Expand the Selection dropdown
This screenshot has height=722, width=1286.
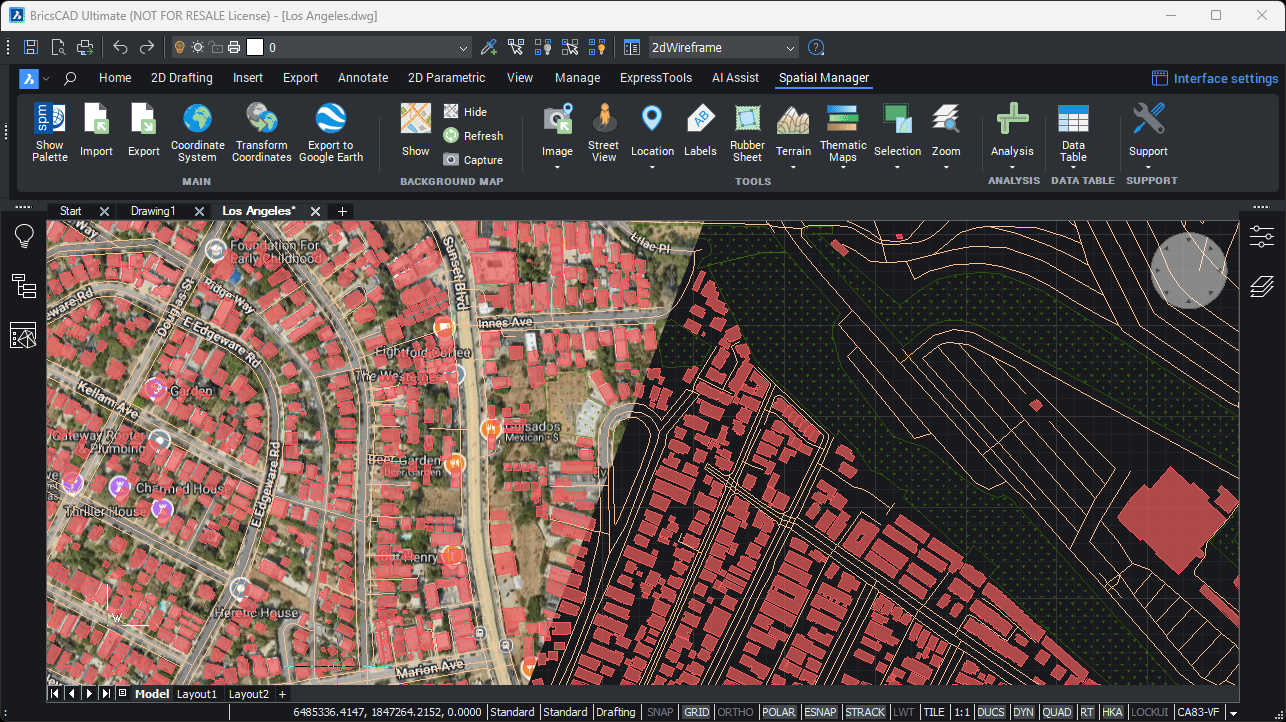click(x=897, y=167)
